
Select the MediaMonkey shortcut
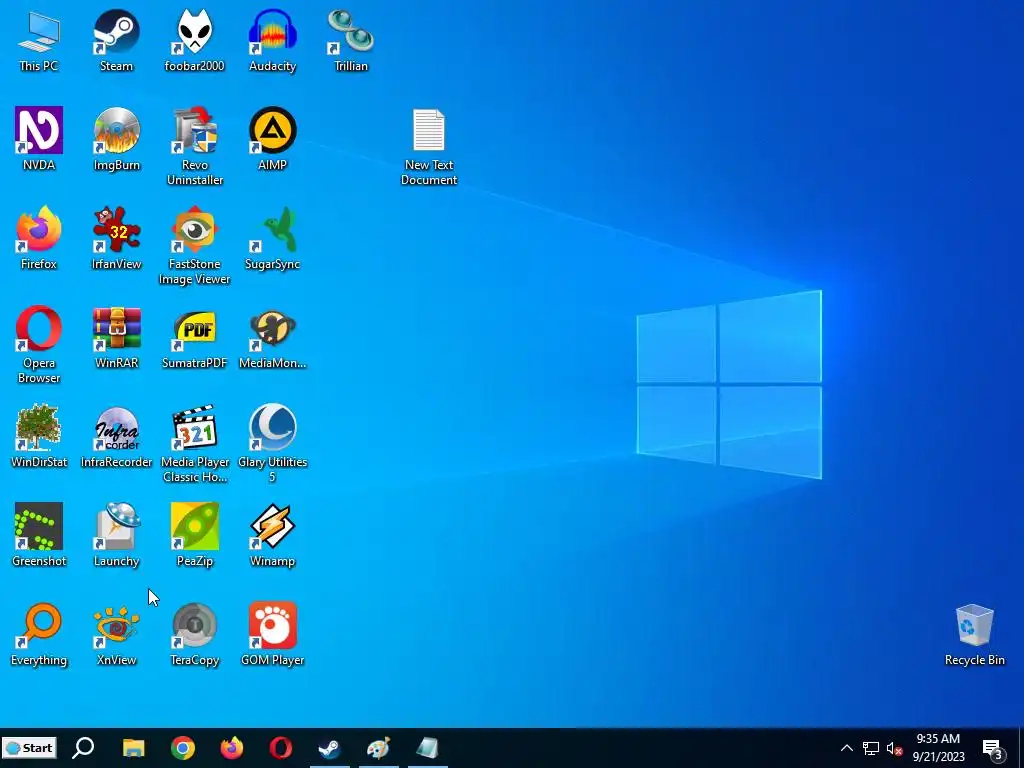(x=272, y=337)
